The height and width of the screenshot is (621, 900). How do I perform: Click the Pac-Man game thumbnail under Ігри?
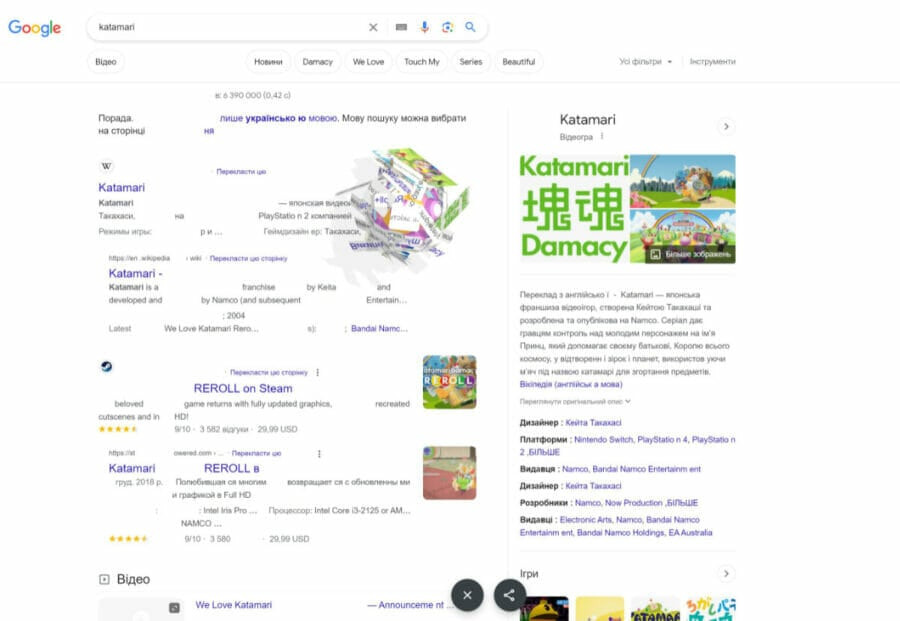pyautogui.click(x=544, y=609)
